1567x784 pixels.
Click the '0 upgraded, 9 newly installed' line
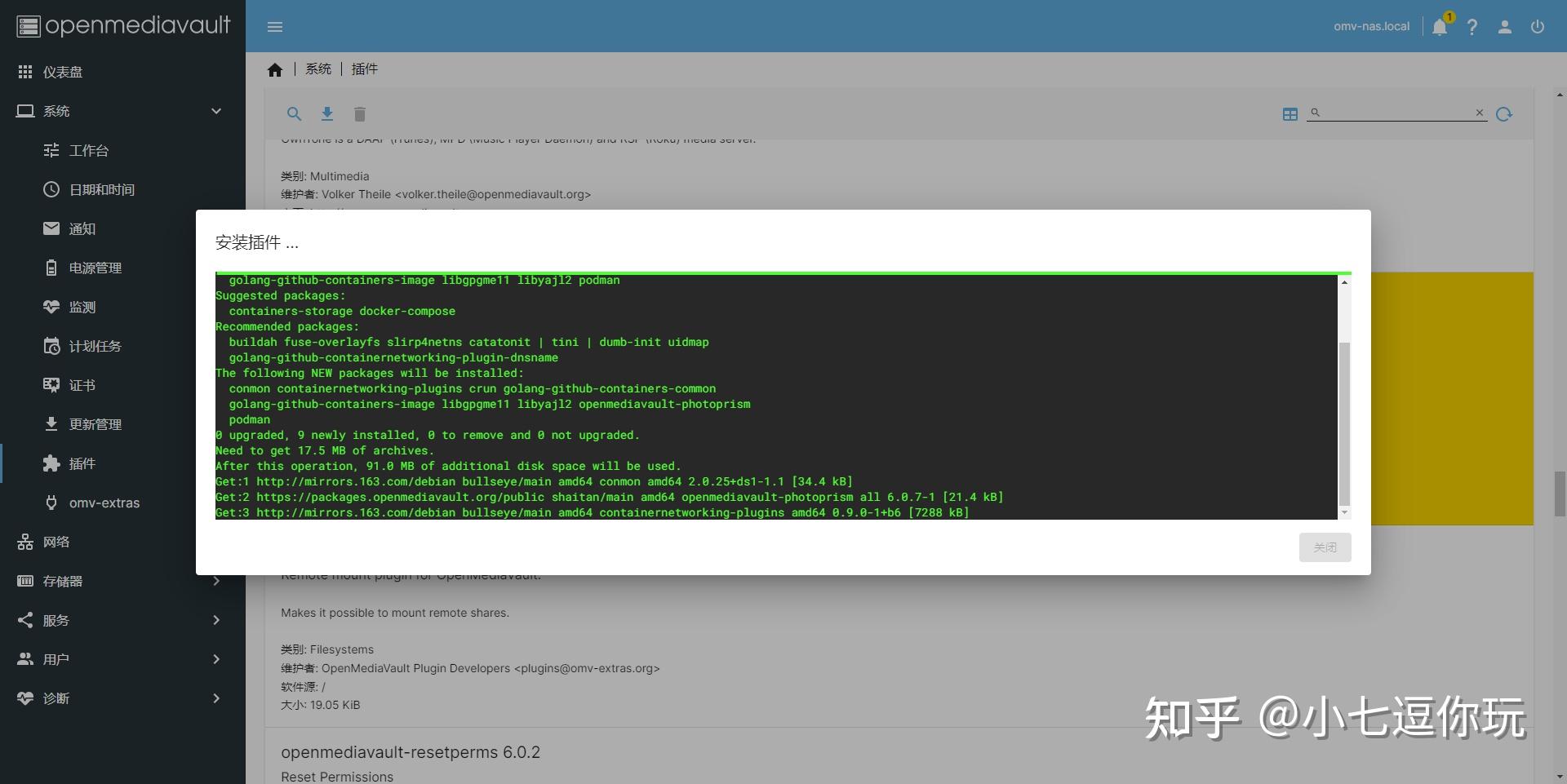428,435
